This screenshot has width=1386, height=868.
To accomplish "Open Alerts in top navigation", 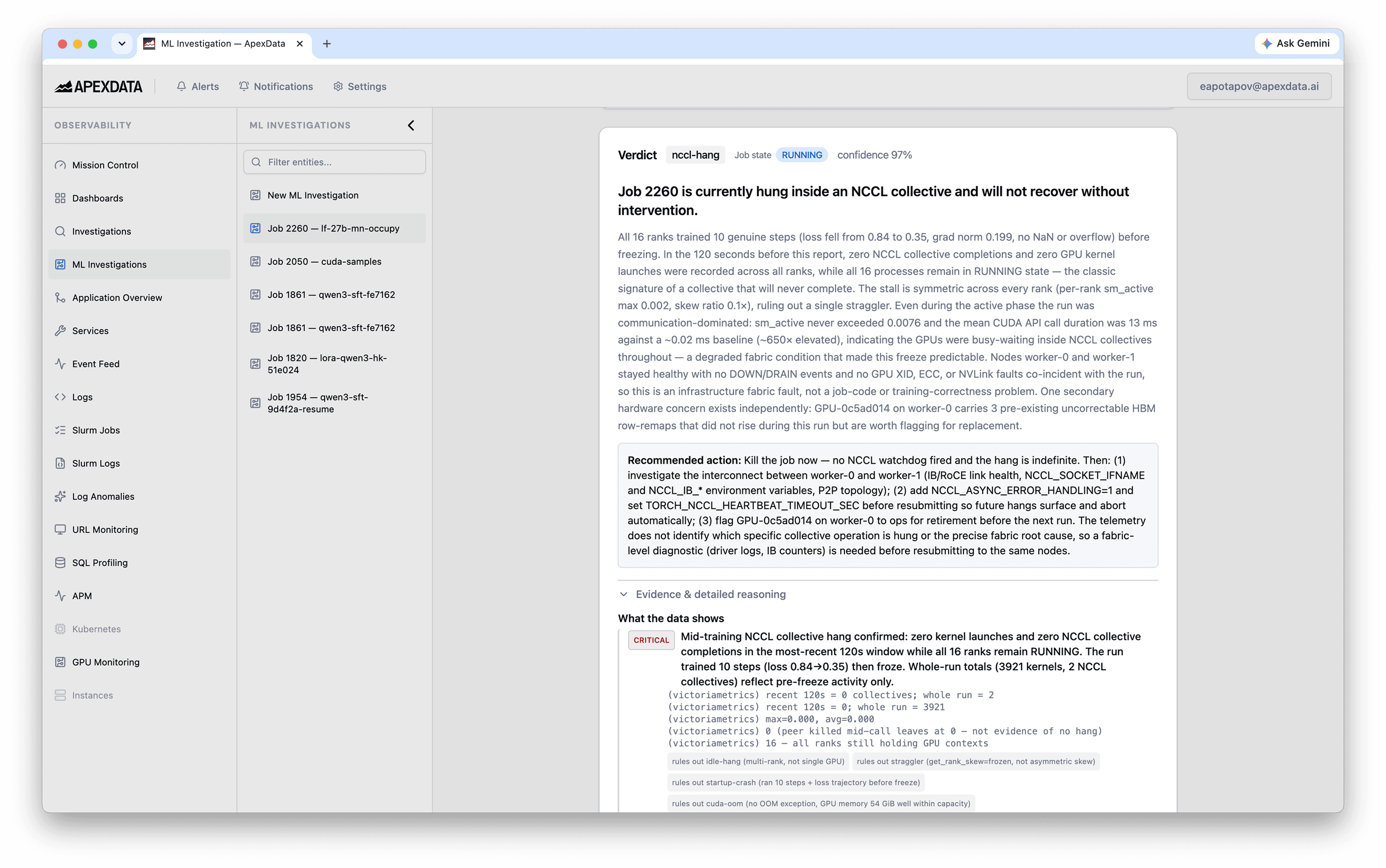I will [x=197, y=86].
